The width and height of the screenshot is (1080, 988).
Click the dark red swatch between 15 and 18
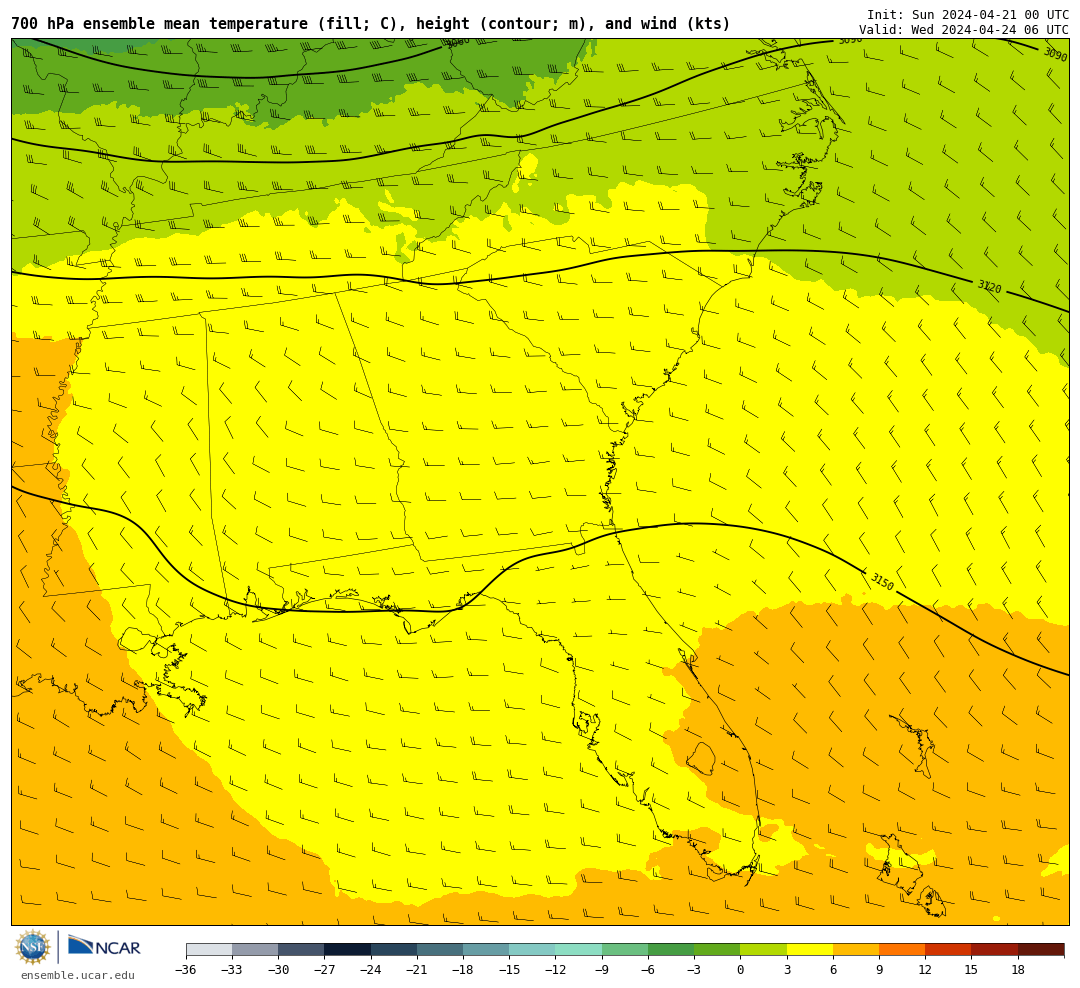[994, 950]
